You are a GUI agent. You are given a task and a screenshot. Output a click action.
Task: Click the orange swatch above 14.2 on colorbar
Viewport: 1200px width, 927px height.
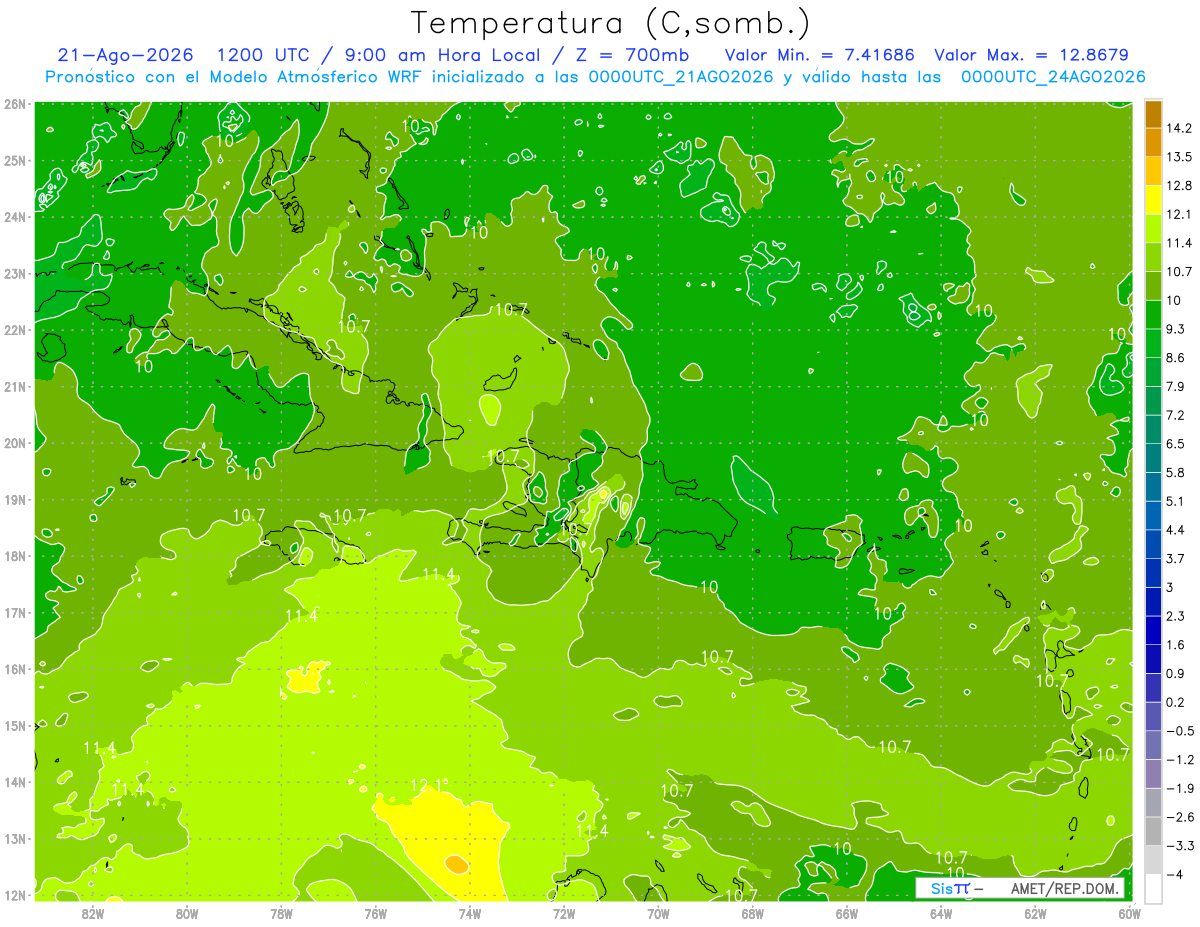(x=1153, y=114)
